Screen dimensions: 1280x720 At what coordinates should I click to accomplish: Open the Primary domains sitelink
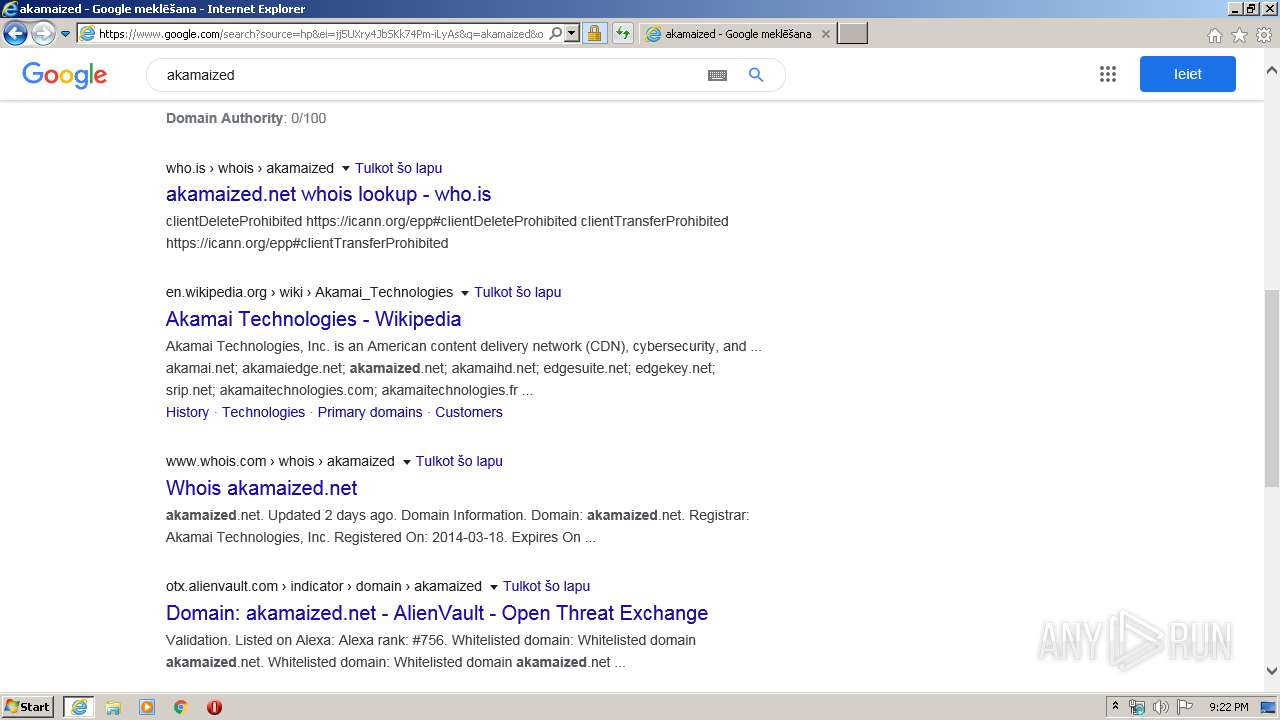[370, 412]
